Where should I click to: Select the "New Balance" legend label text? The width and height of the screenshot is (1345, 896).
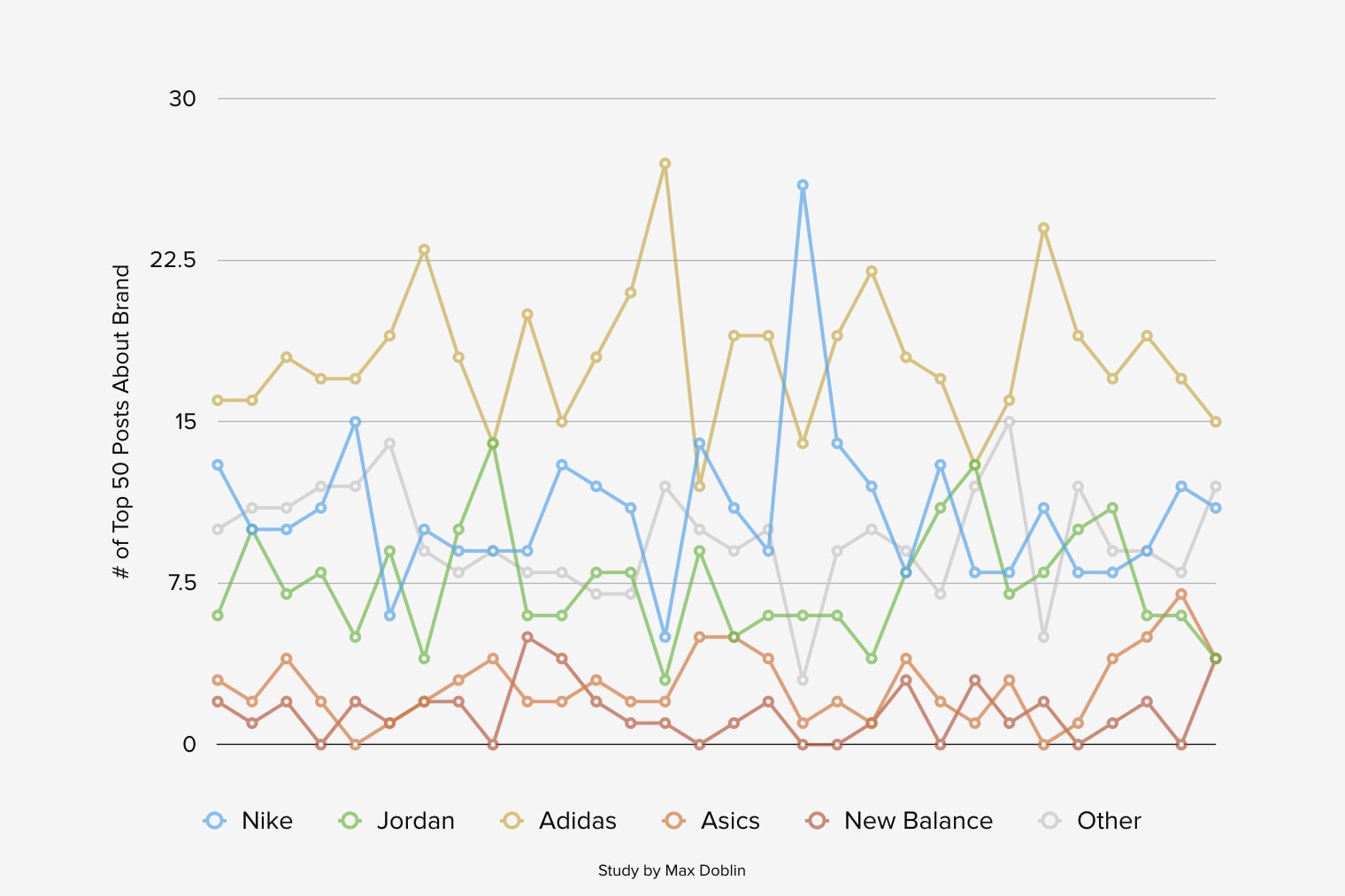(918, 821)
